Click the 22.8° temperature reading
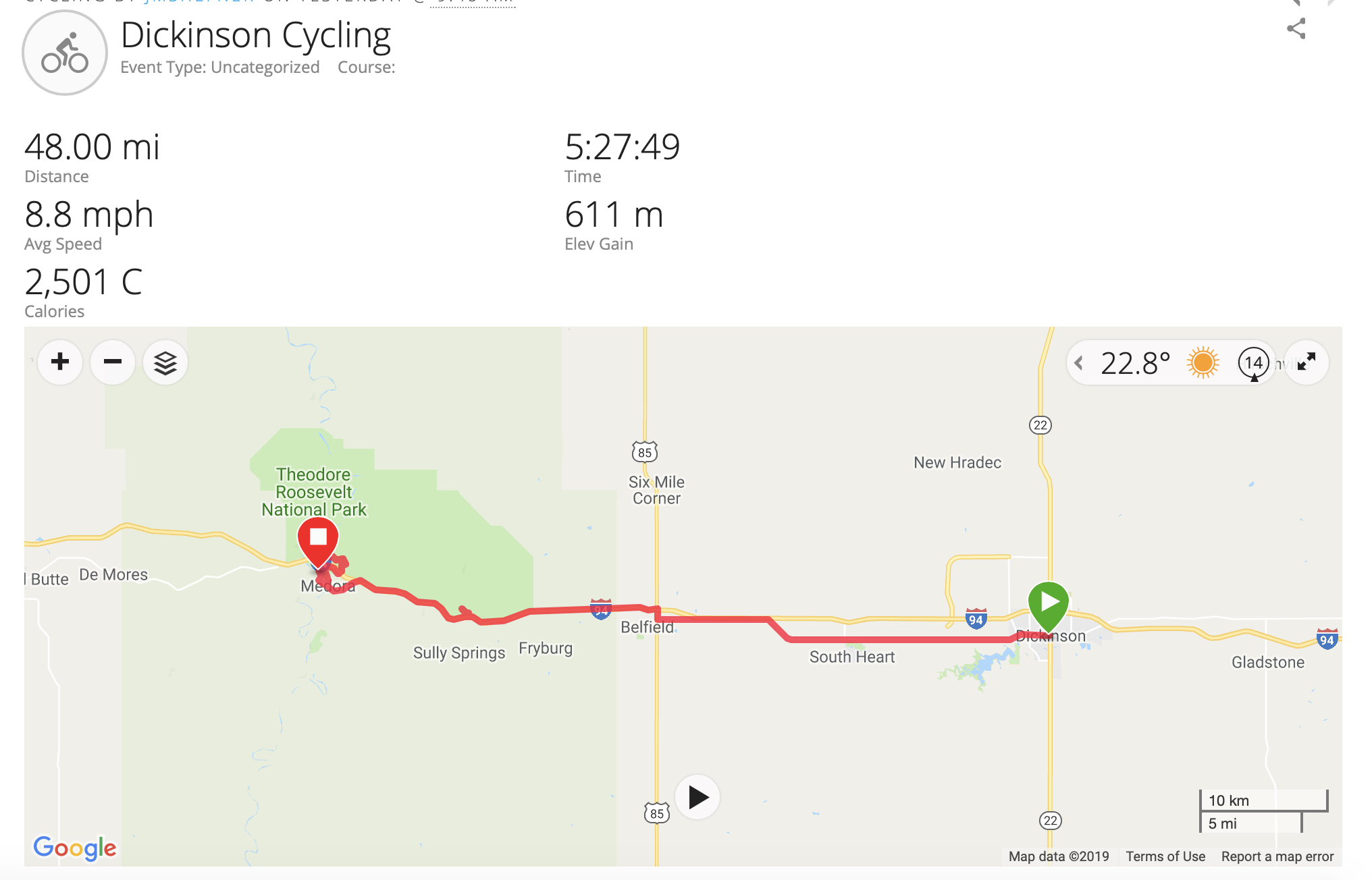This screenshot has width=1372, height=880. tap(1135, 364)
